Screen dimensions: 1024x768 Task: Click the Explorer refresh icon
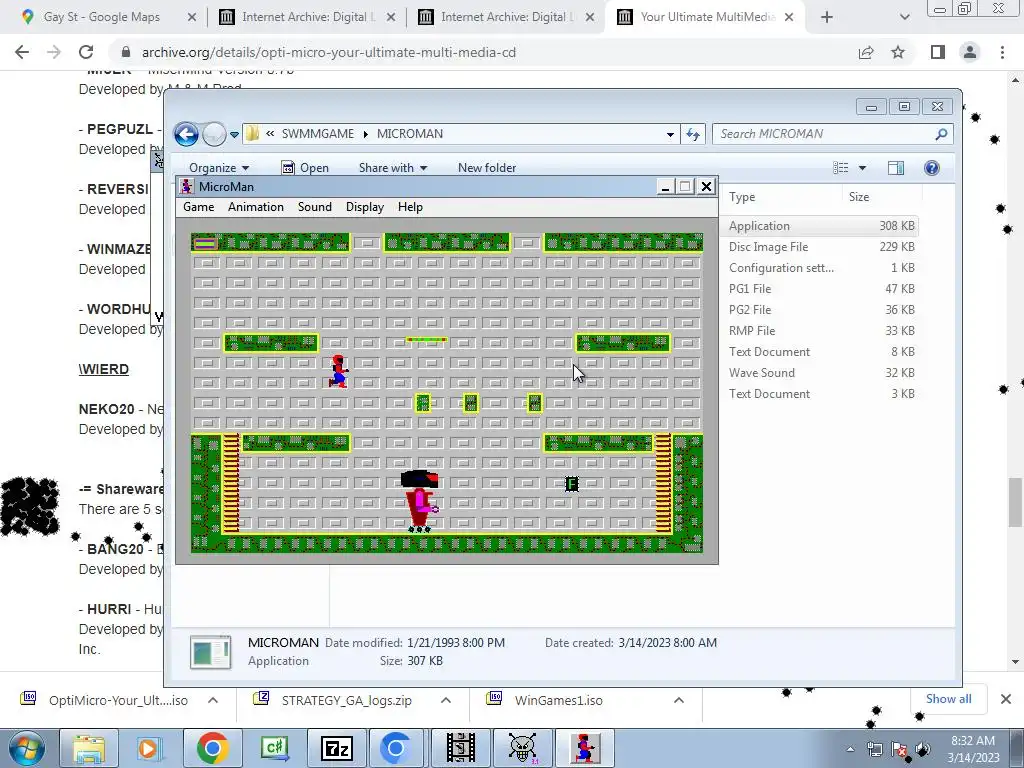pos(693,135)
